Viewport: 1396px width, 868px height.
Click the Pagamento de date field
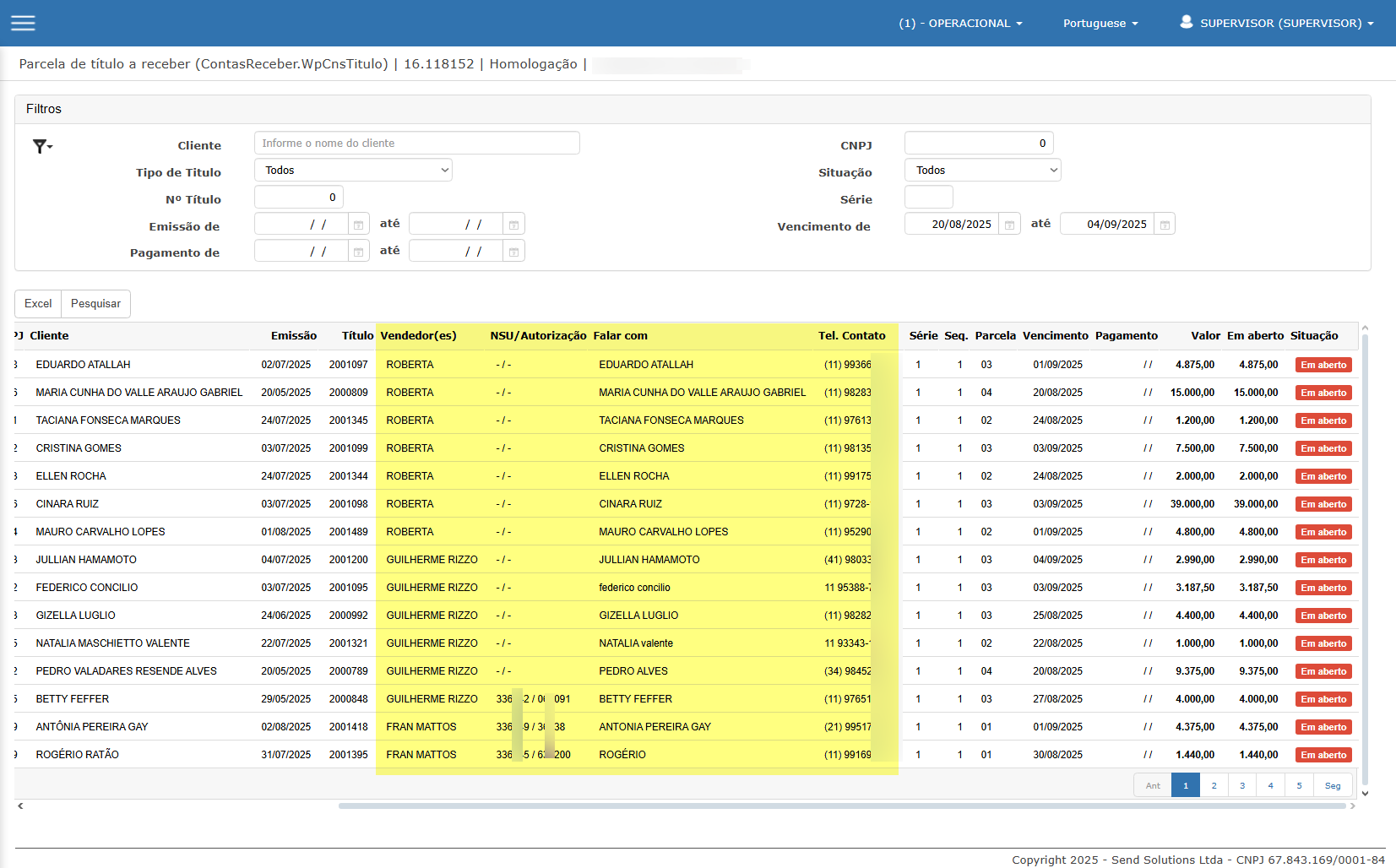tap(301, 252)
